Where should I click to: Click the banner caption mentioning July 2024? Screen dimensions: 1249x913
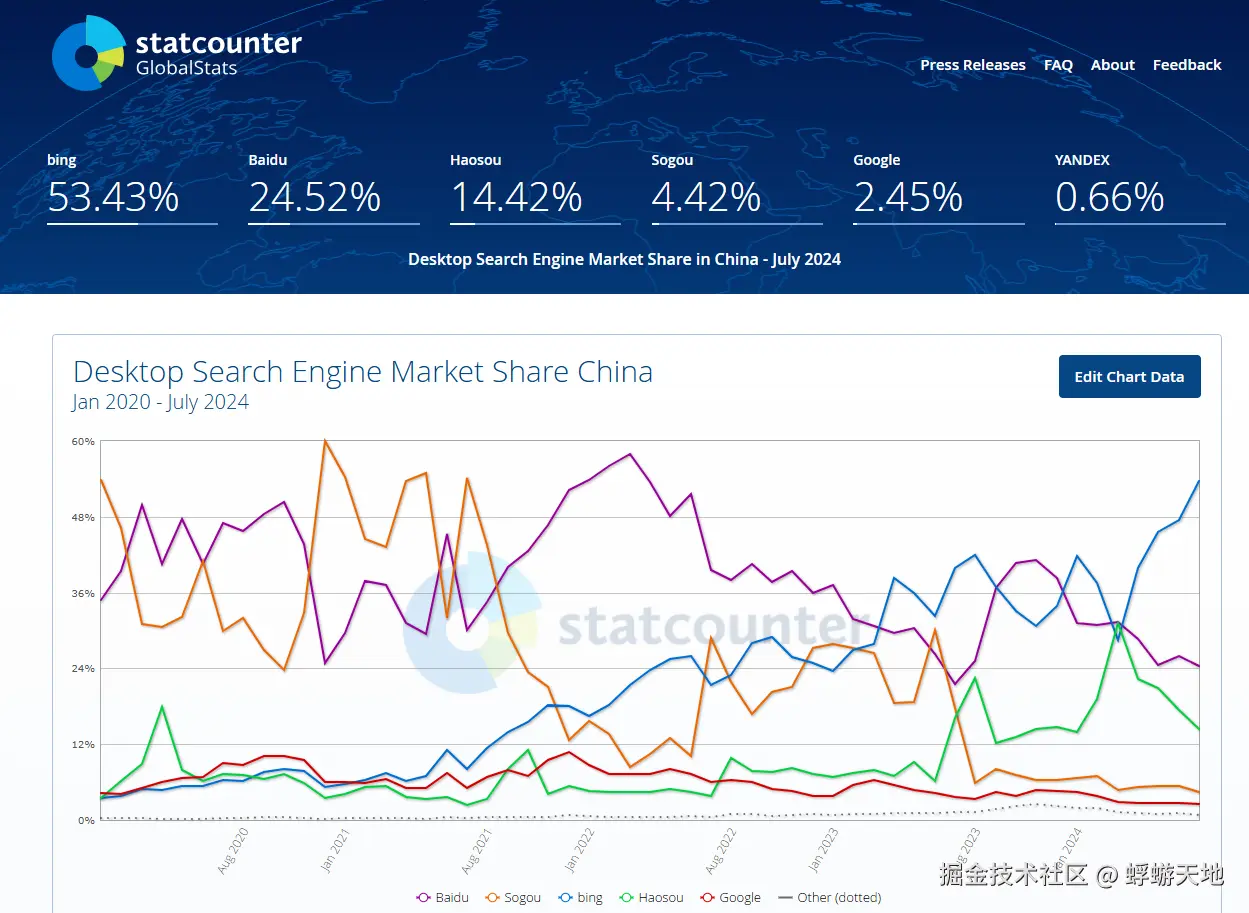coord(625,259)
